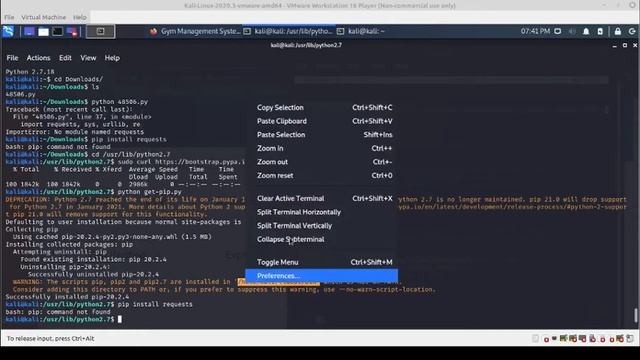This screenshot has width=640, height=360.
Task: Minimize the terminal window
Action: (x=615, y=46)
